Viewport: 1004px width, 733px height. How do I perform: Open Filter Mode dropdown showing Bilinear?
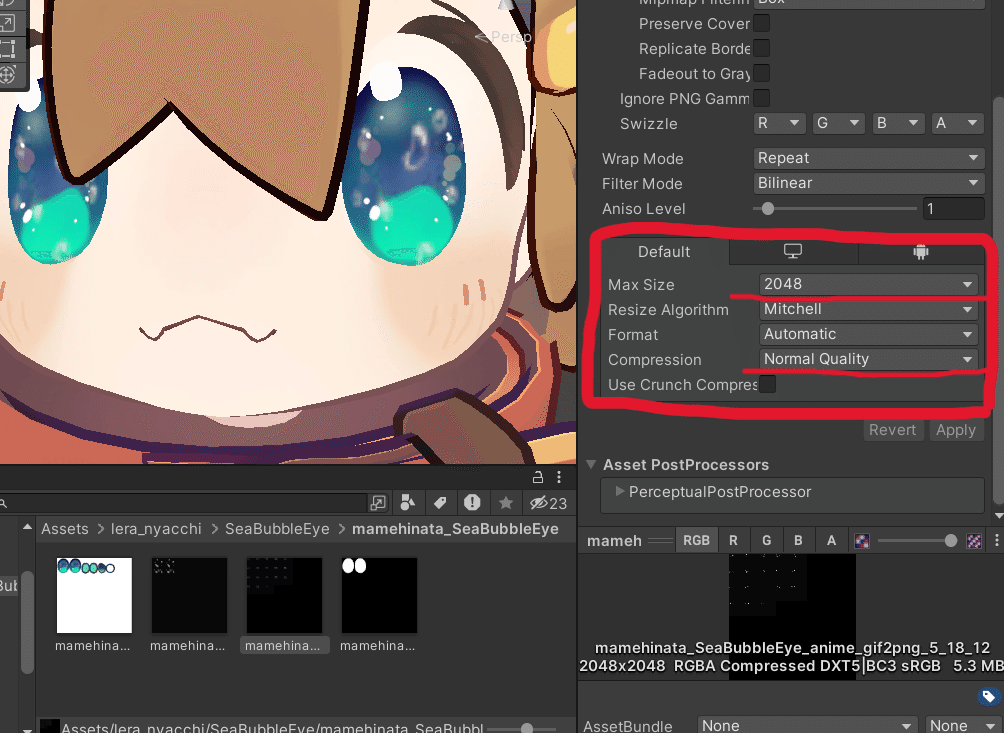click(x=868, y=183)
